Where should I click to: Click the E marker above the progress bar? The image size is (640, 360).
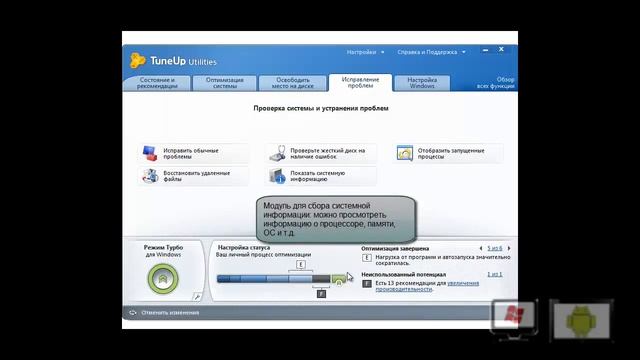[x=301, y=264]
